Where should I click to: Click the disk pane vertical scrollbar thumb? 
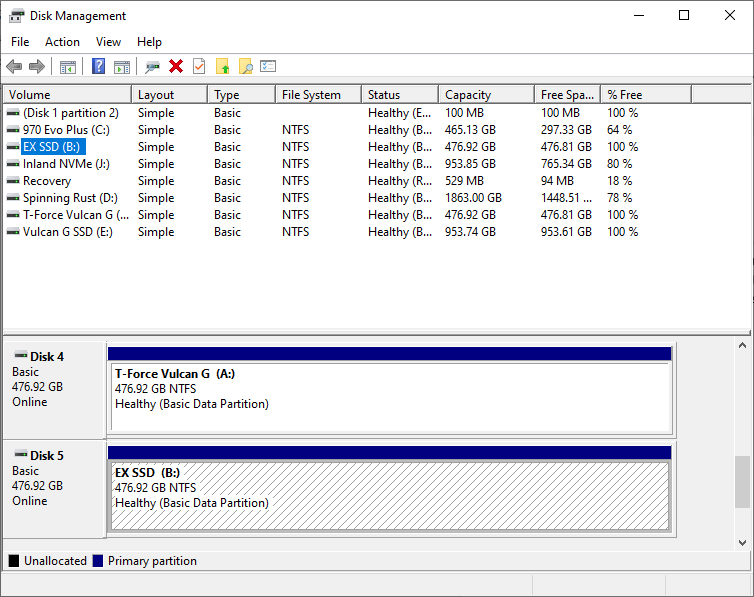(742, 482)
